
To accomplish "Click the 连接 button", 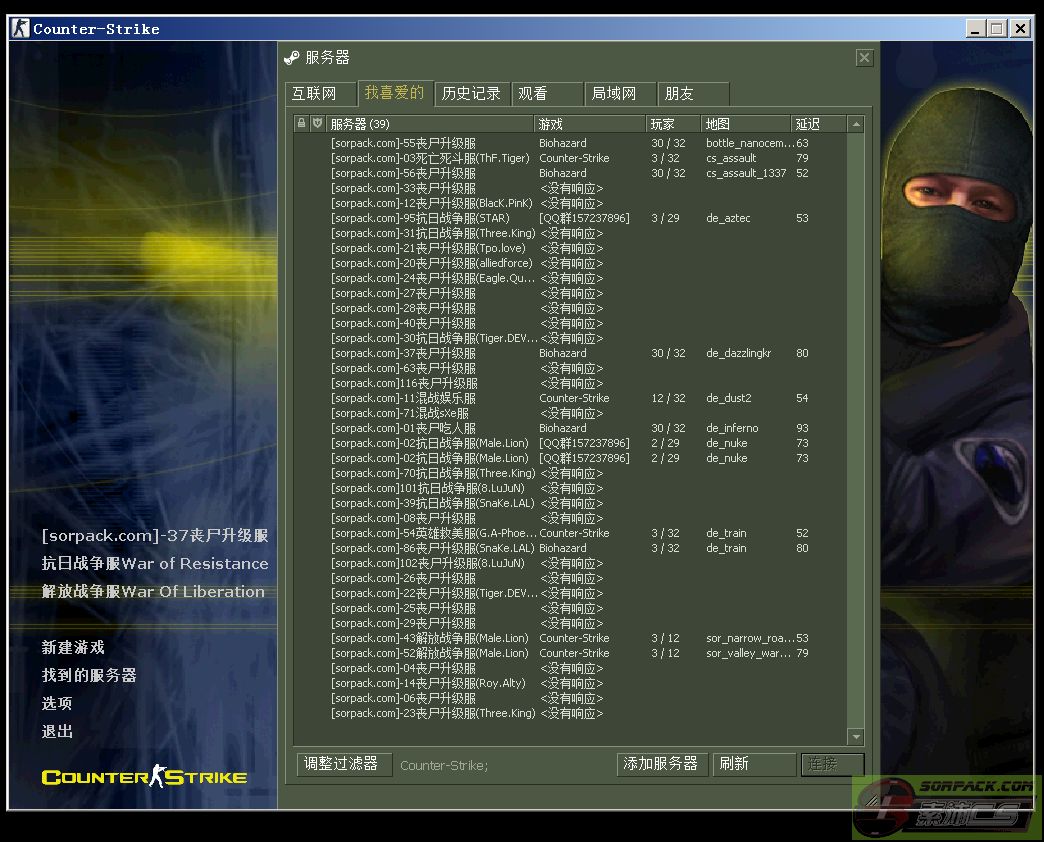I will click(x=832, y=764).
